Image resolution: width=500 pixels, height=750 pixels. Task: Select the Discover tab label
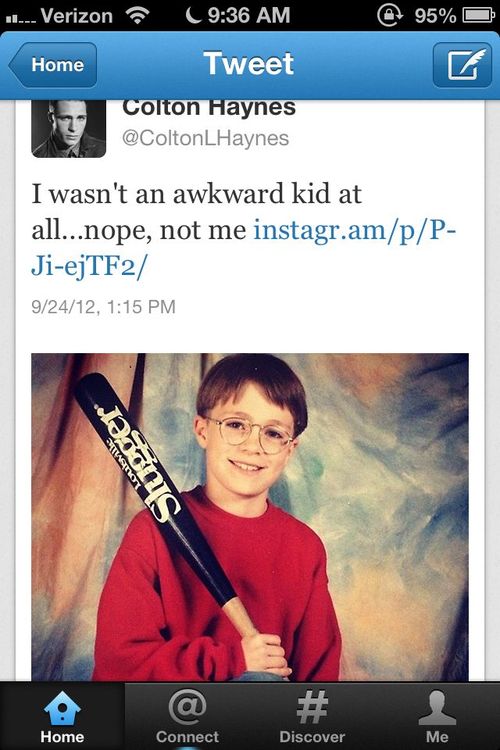tap(312, 737)
